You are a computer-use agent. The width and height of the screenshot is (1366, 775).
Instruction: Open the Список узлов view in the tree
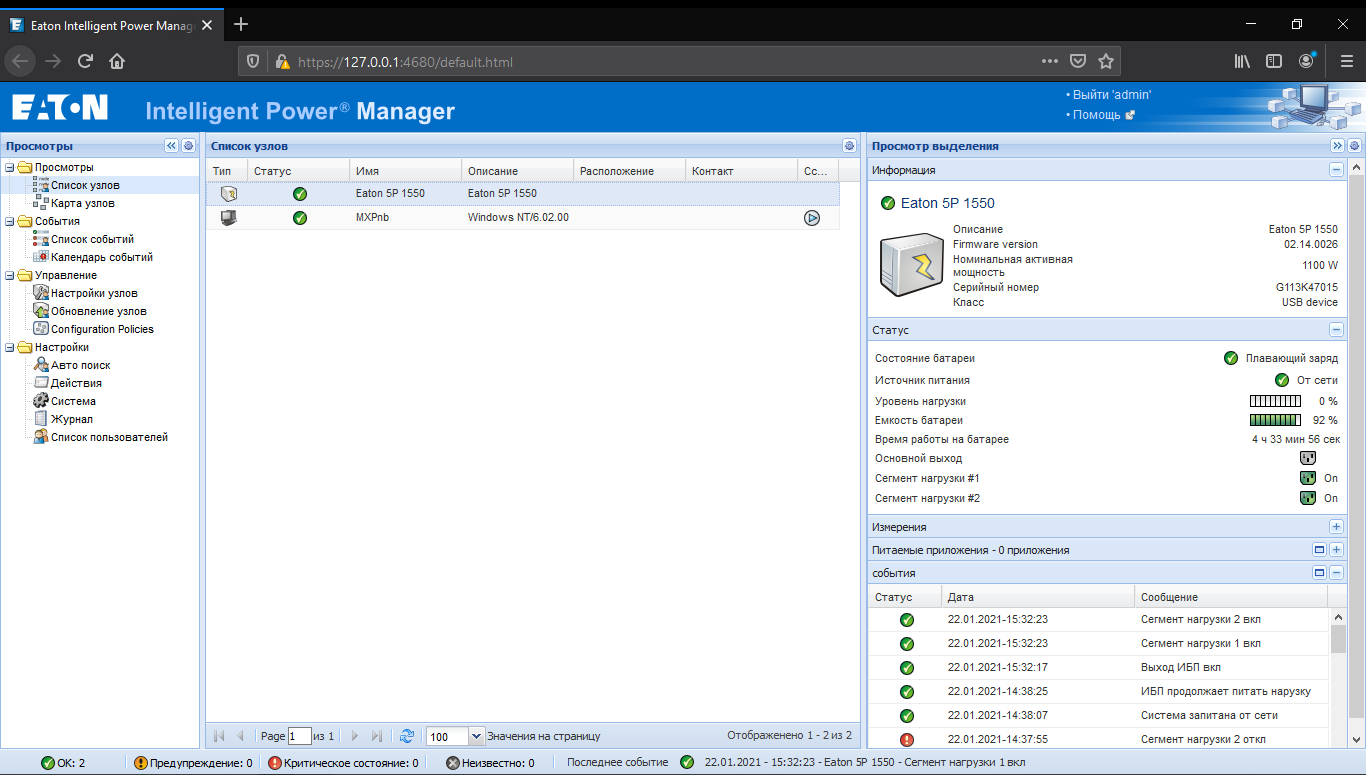[x=85, y=185]
